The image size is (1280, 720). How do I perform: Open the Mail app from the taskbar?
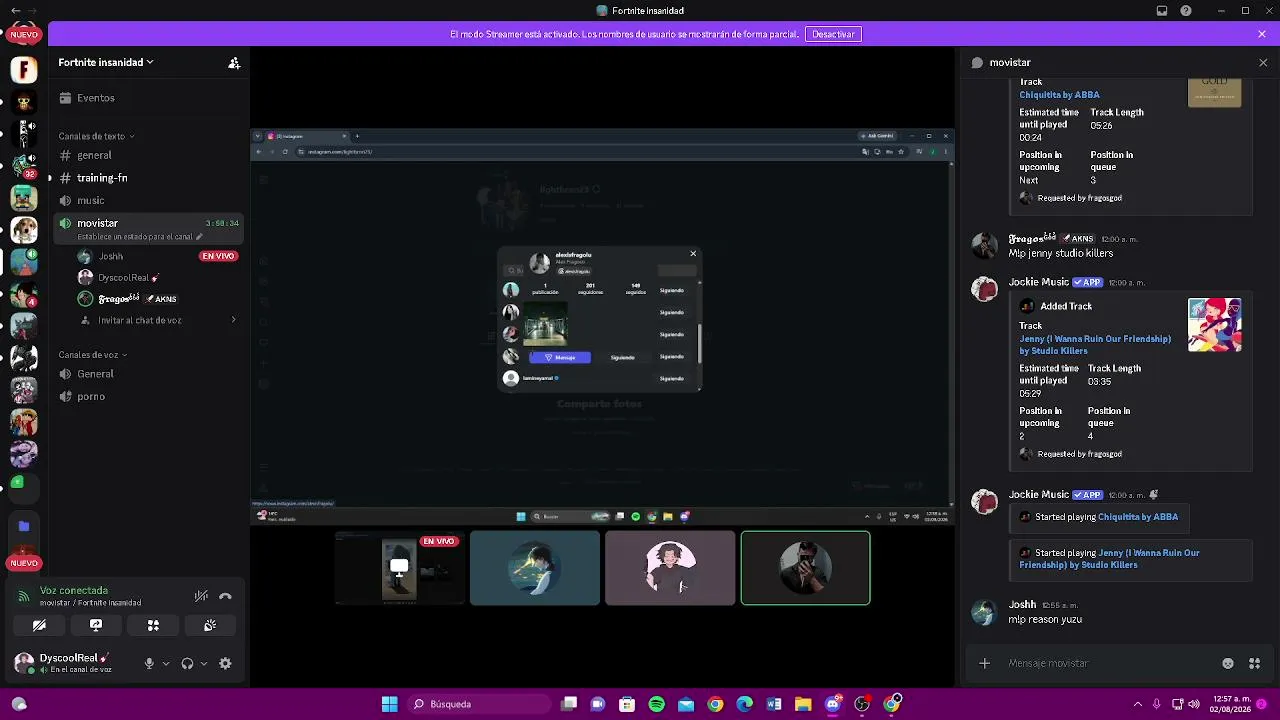686,704
